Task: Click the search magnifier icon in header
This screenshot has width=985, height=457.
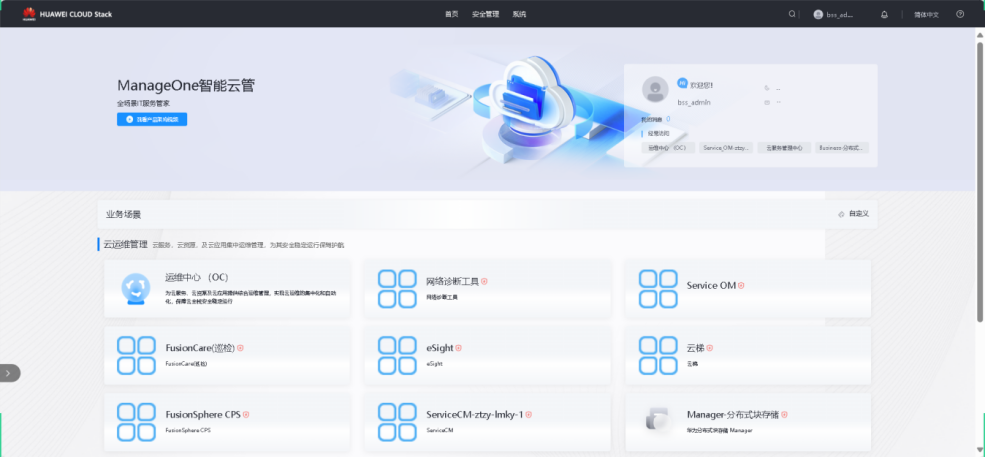Action: (x=793, y=14)
